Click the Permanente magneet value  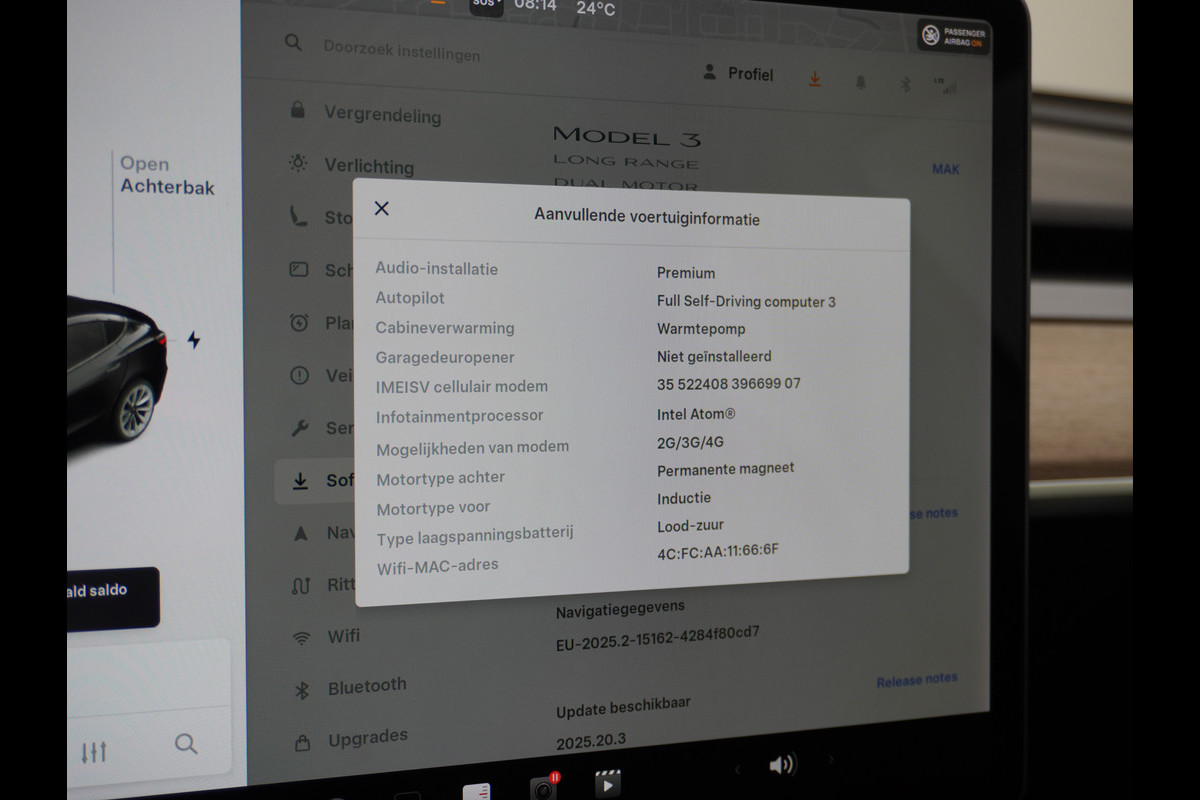[x=726, y=468]
